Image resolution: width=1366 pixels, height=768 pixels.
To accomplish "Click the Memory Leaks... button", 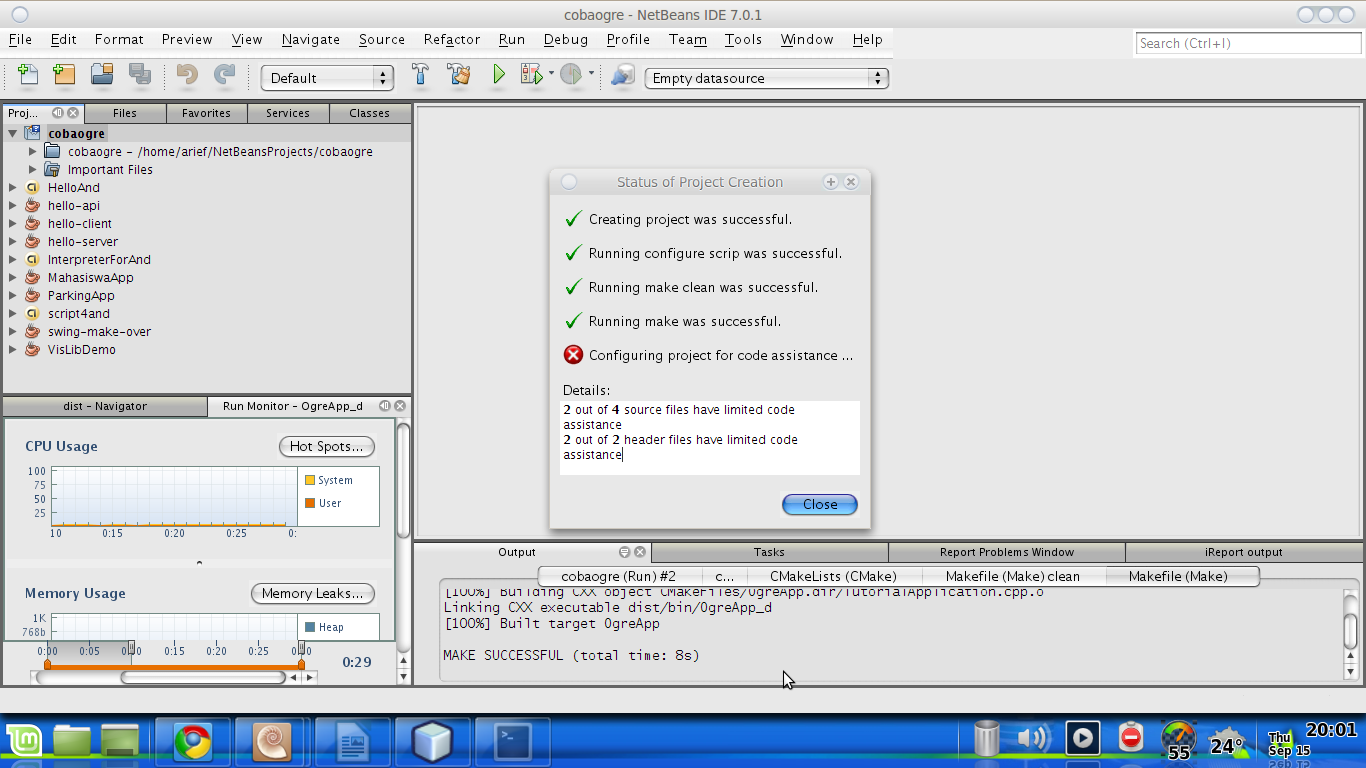I will [x=313, y=593].
